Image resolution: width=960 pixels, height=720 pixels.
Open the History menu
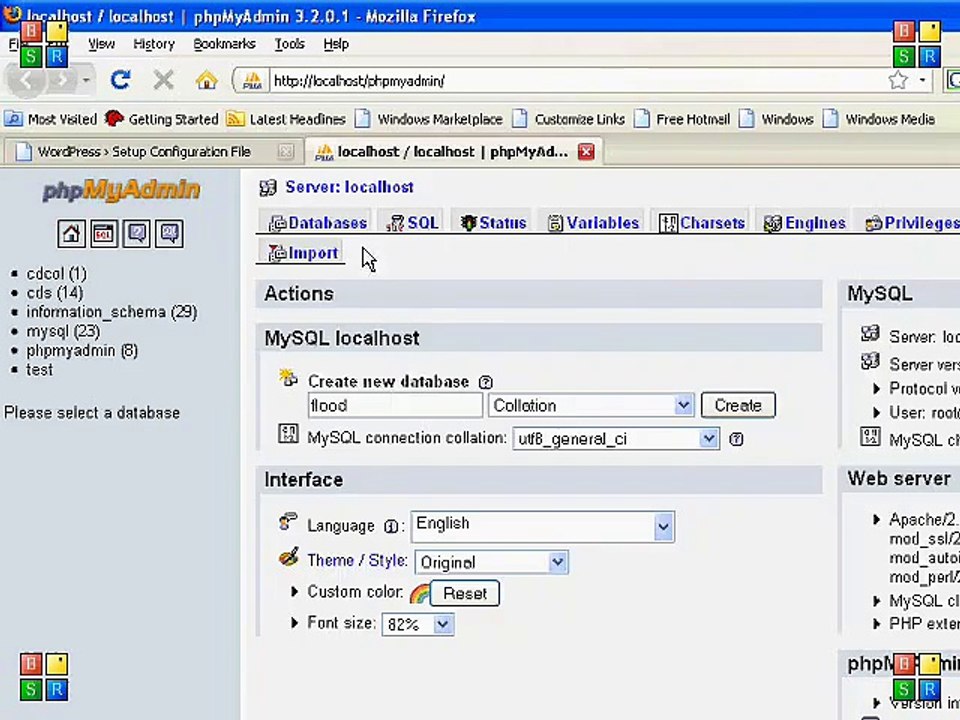point(154,44)
